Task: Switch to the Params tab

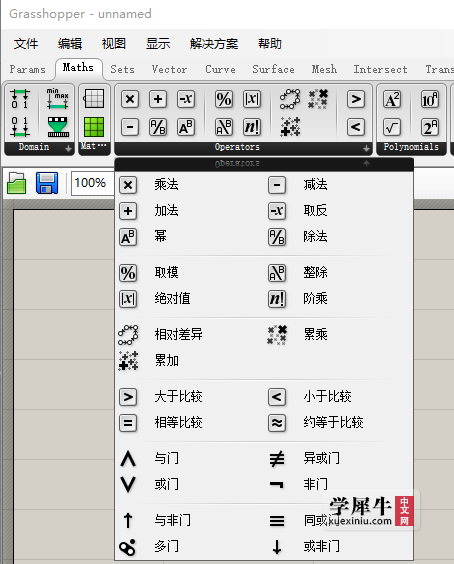Action: pos(28,69)
